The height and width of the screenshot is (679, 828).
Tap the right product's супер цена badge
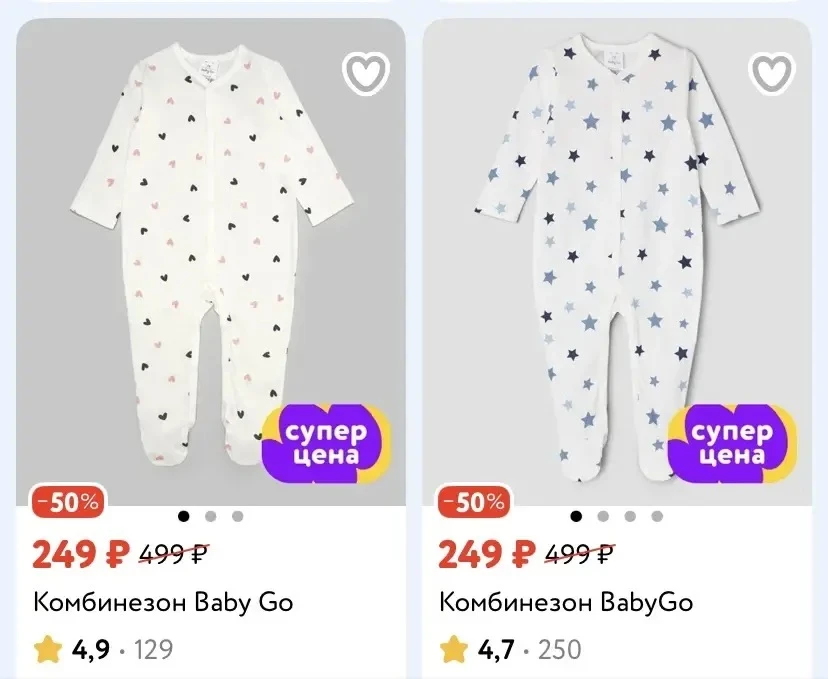point(733,444)
